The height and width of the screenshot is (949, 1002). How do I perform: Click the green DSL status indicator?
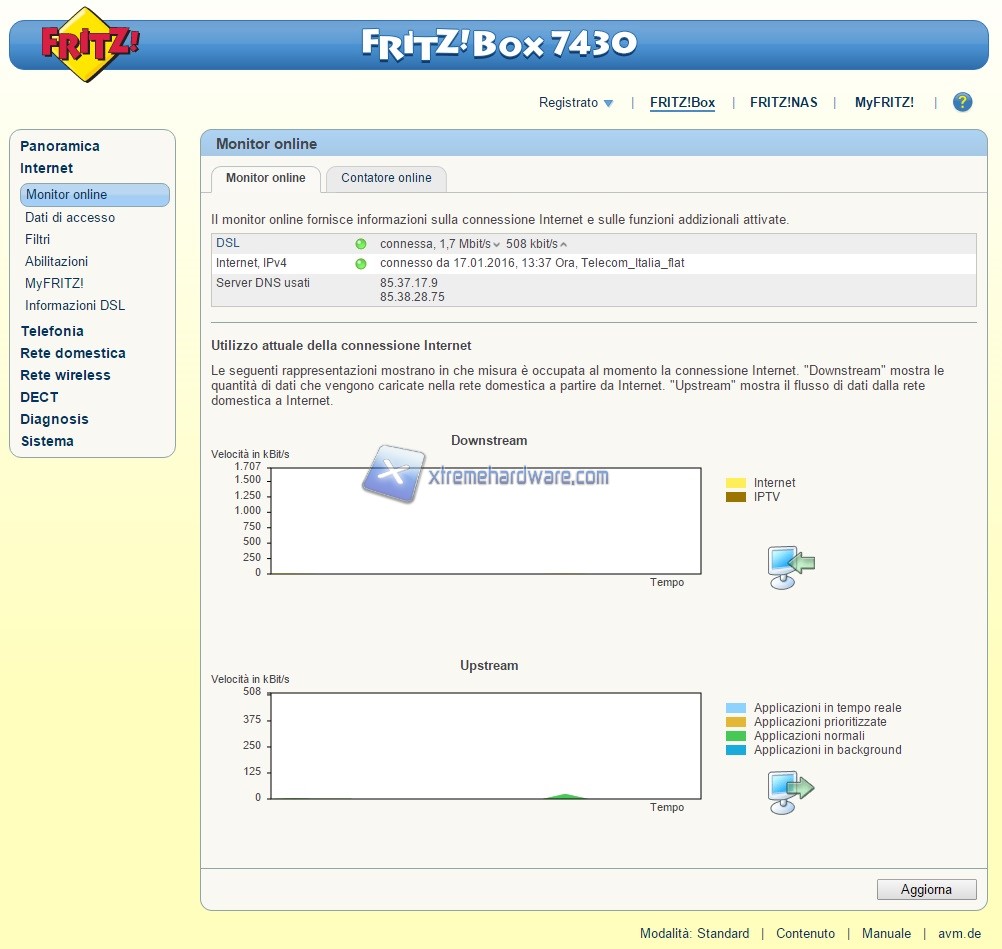tap(361, 244)
